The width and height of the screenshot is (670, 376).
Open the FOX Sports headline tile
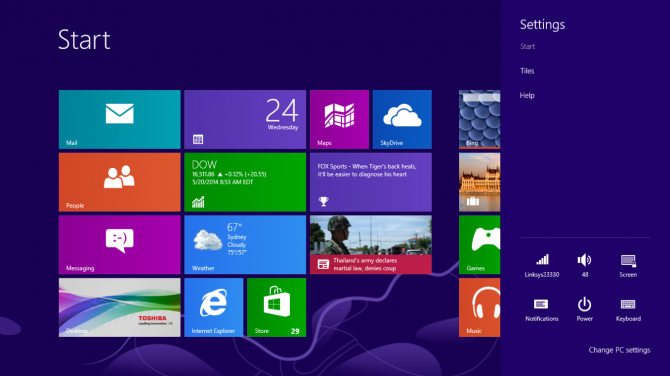pyautogui.click(x=370, y=182)
